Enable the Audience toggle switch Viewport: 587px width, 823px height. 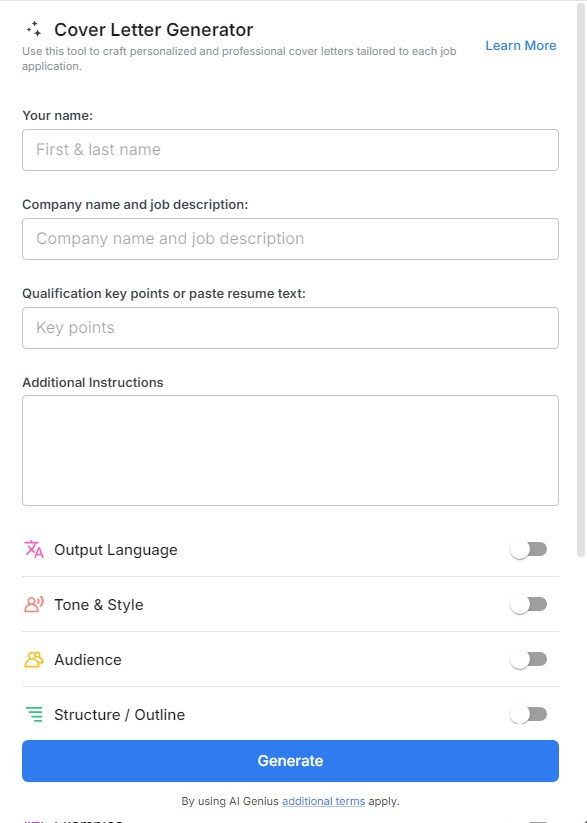(x=528, y=659)
